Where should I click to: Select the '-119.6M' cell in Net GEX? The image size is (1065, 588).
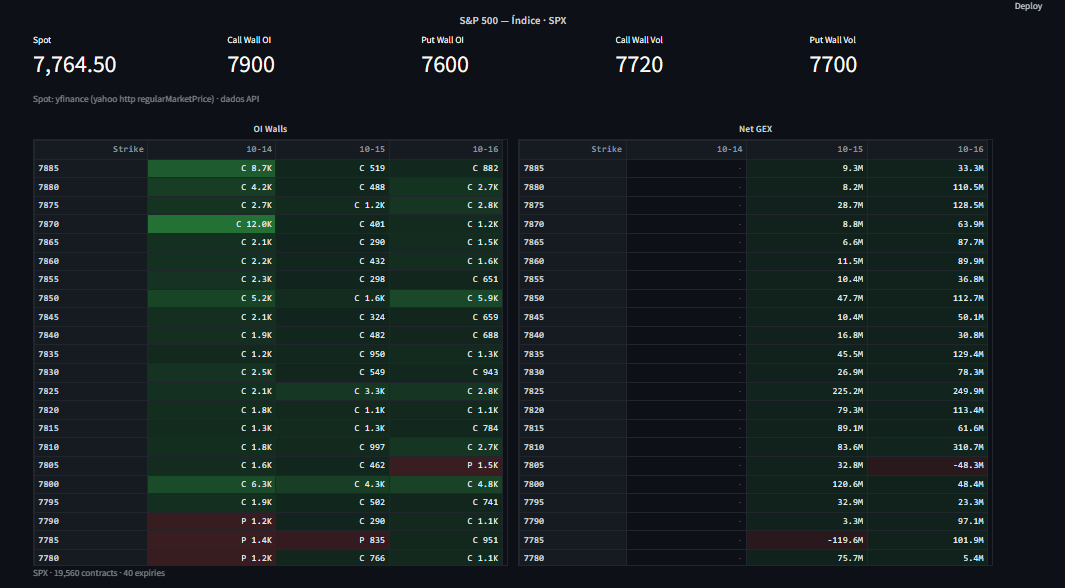[807, 540]
